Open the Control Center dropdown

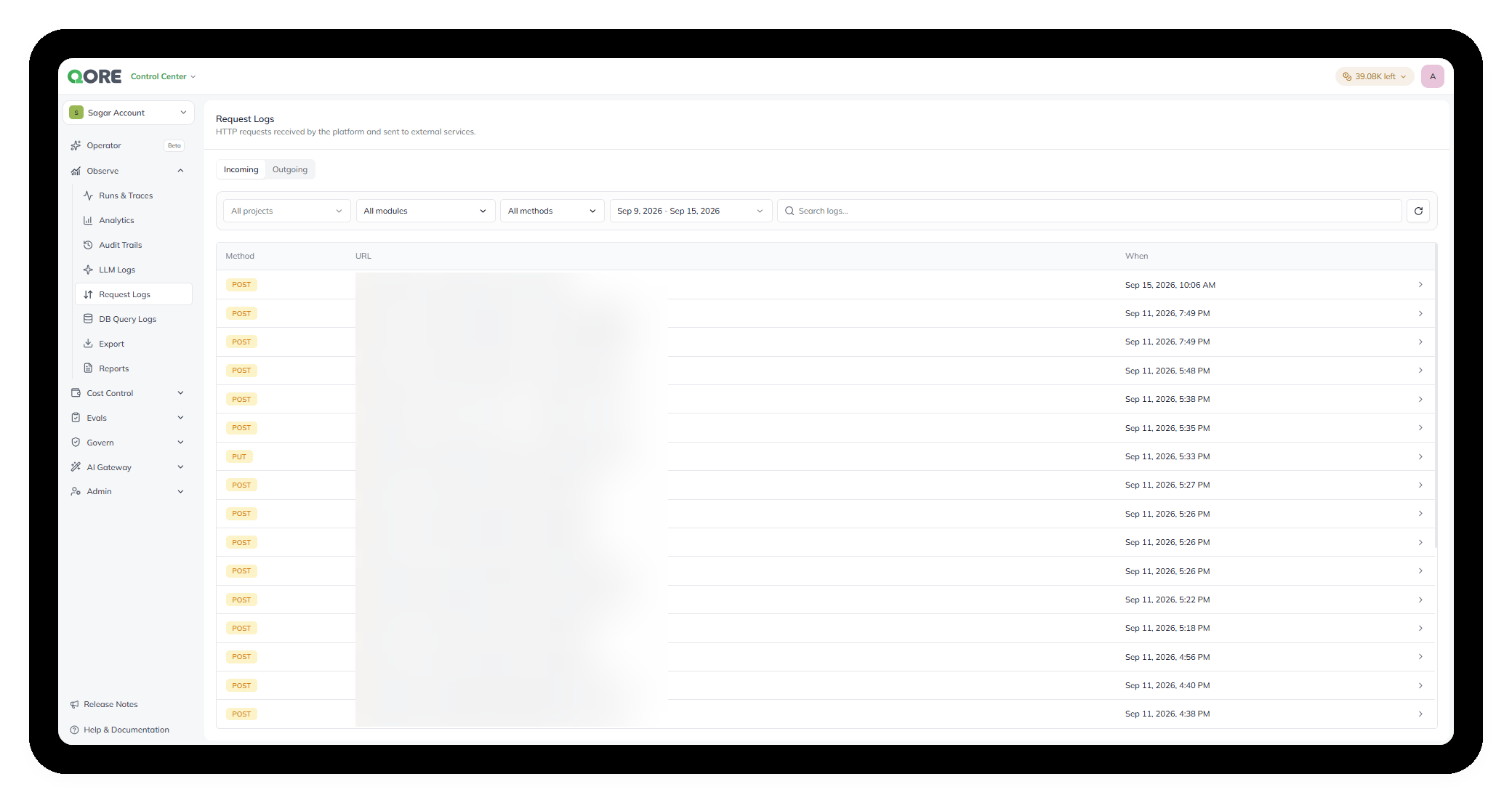pyautogui.click(x=164, y=76)
